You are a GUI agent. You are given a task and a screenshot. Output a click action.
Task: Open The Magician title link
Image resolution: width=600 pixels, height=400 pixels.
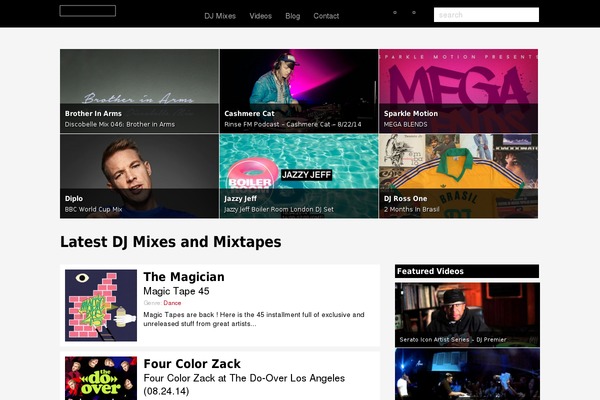click(x=184, y=277)
